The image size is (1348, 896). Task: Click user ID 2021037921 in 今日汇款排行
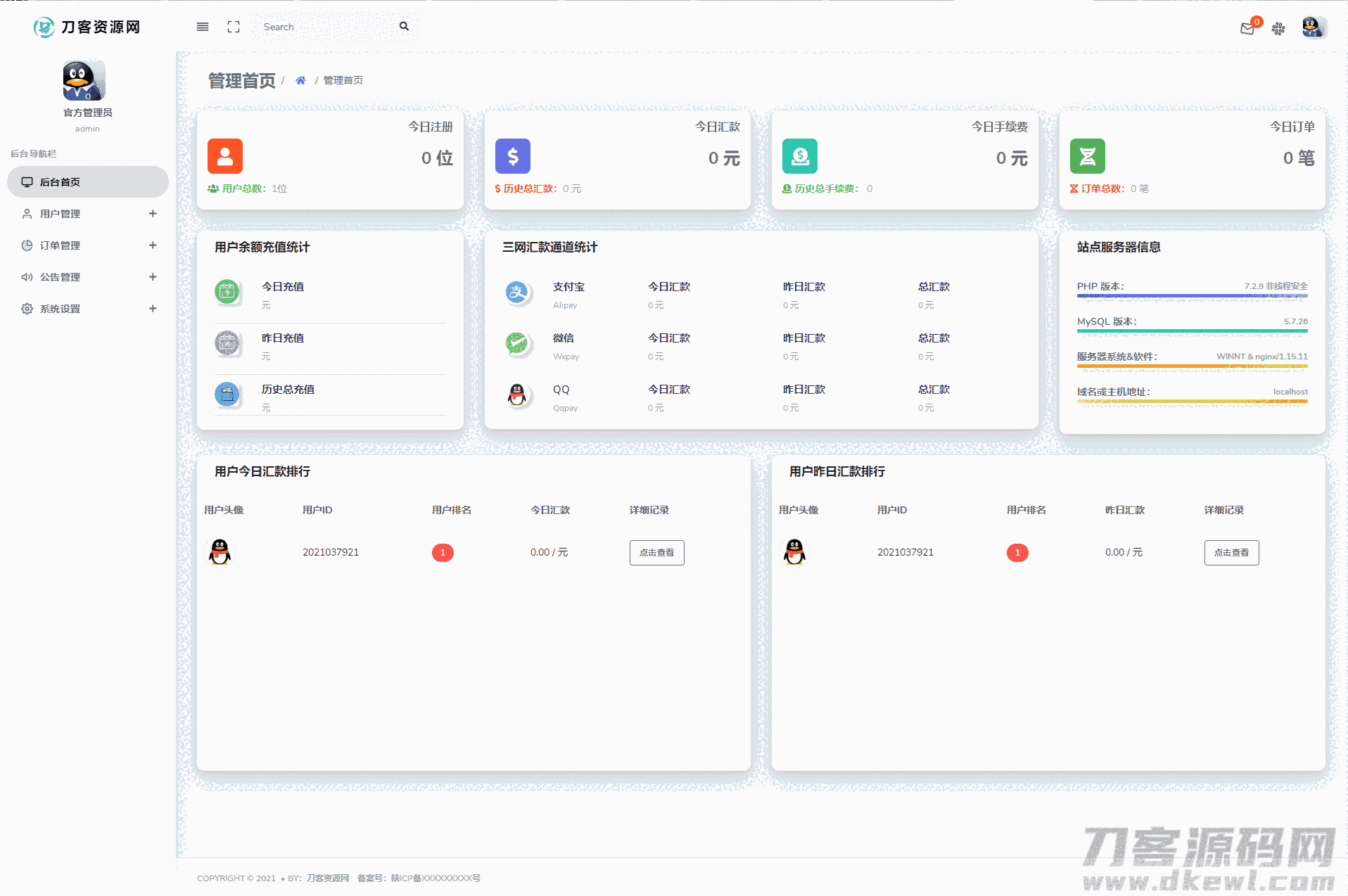[331, 552]
